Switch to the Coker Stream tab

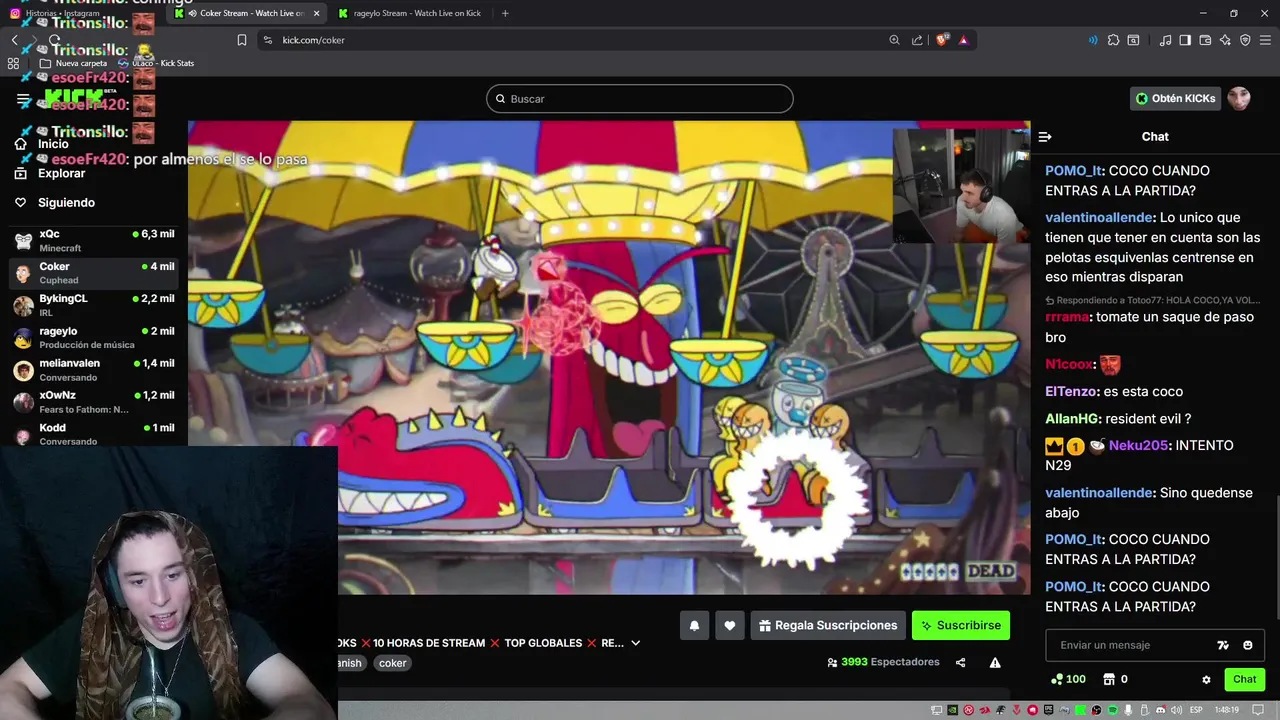[247, 13]
